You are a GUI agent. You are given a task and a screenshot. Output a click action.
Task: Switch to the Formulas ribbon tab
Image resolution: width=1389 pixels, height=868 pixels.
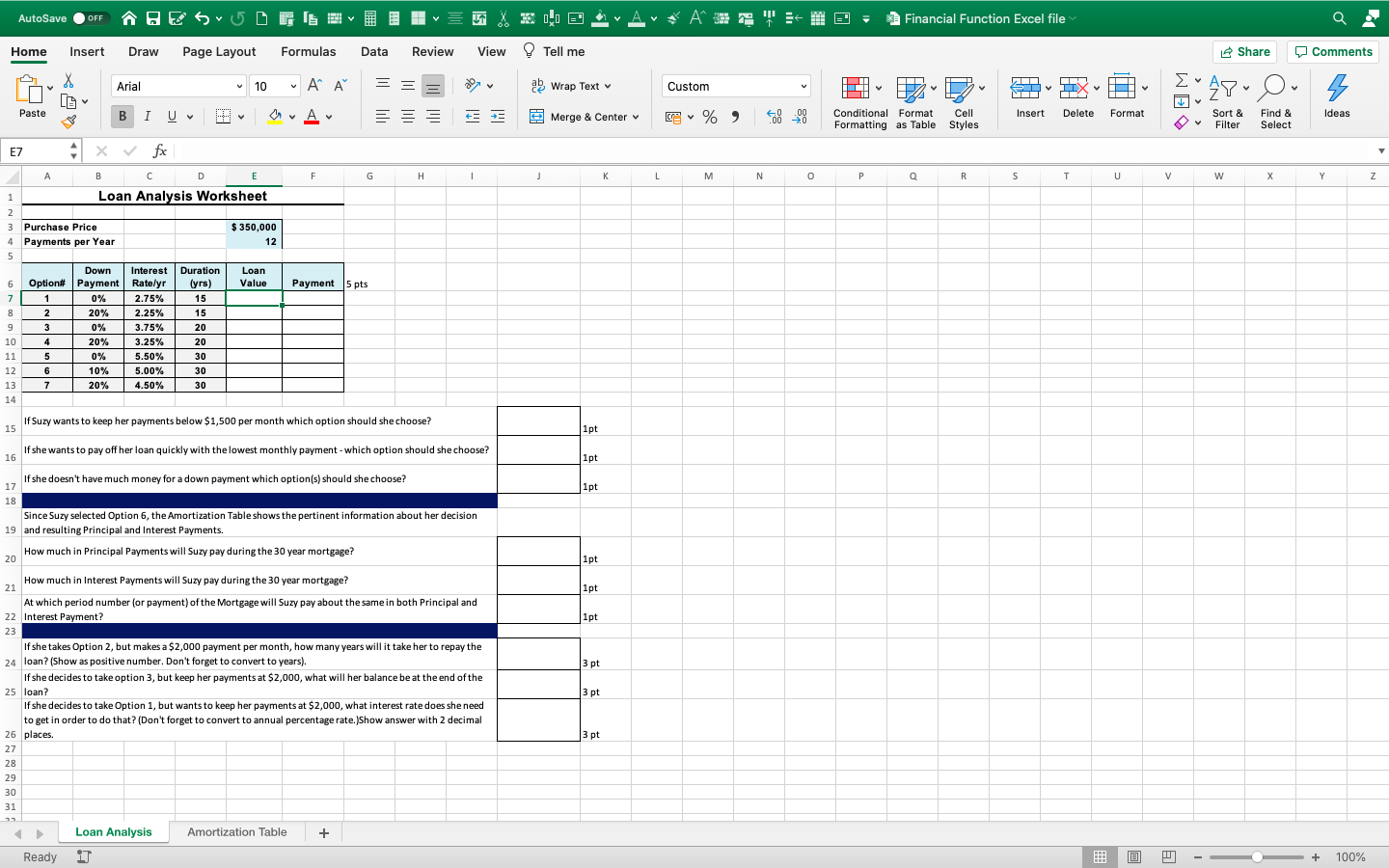point(309,51)
